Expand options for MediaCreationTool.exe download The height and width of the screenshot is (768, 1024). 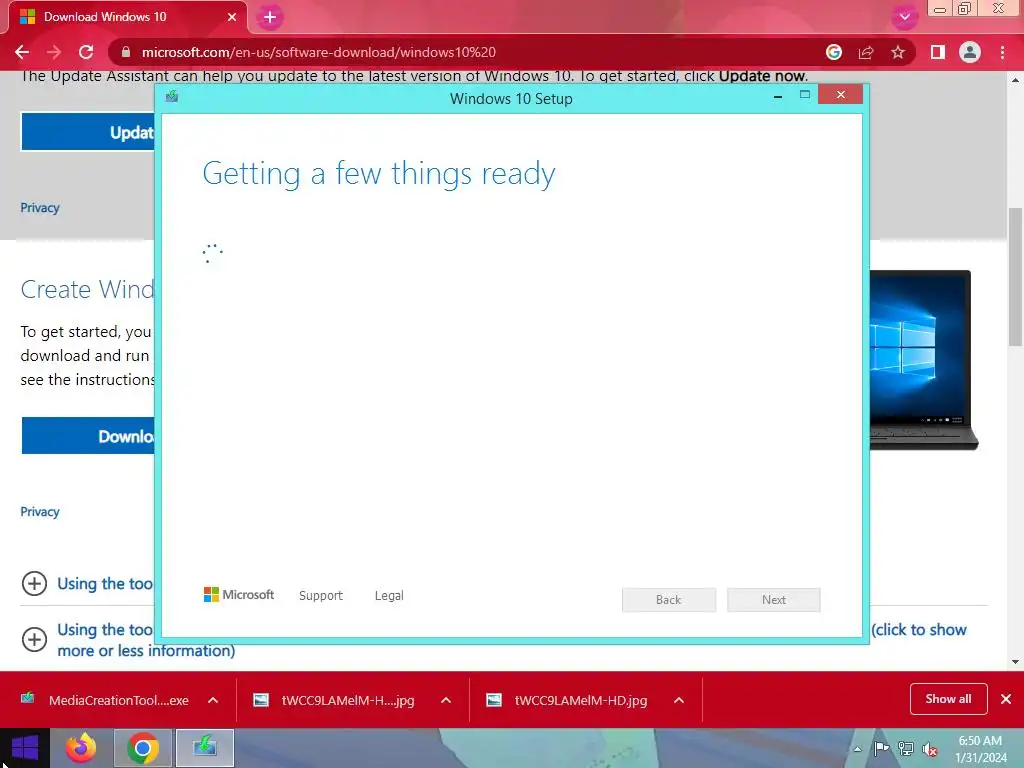click(213, 700)
